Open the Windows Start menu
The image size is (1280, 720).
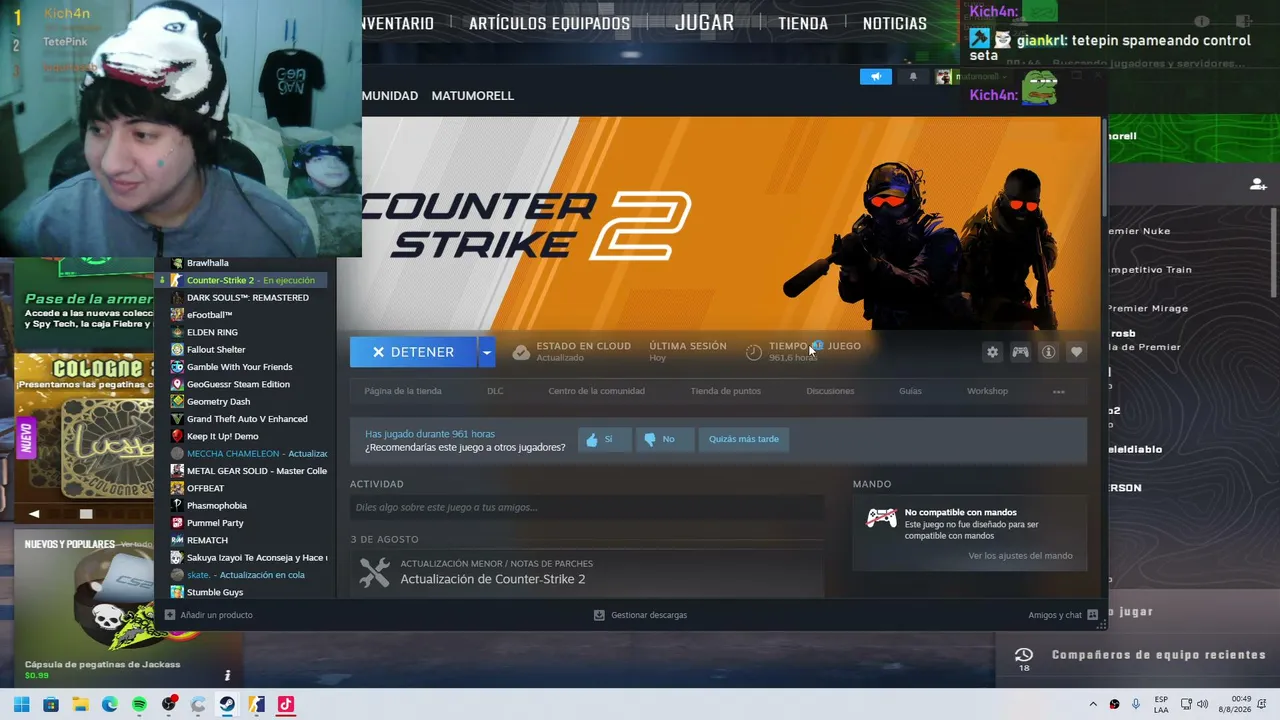coord(21,704)
